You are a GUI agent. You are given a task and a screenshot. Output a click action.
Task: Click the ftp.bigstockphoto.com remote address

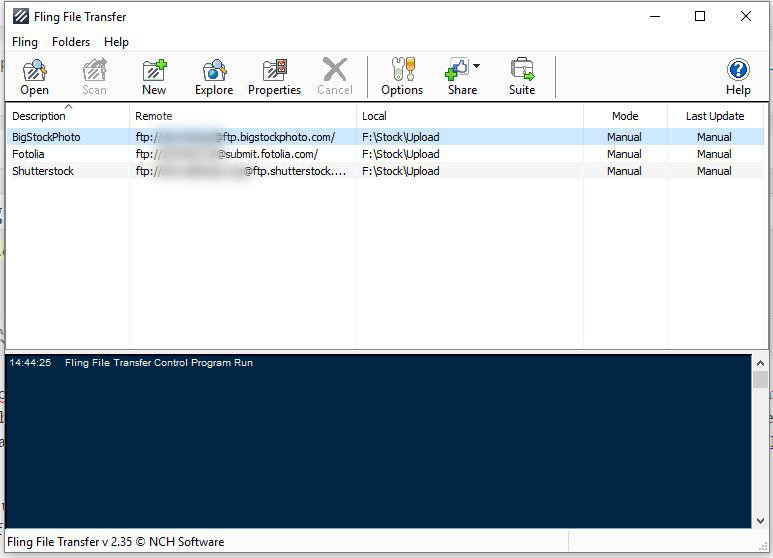pos(235,137)
